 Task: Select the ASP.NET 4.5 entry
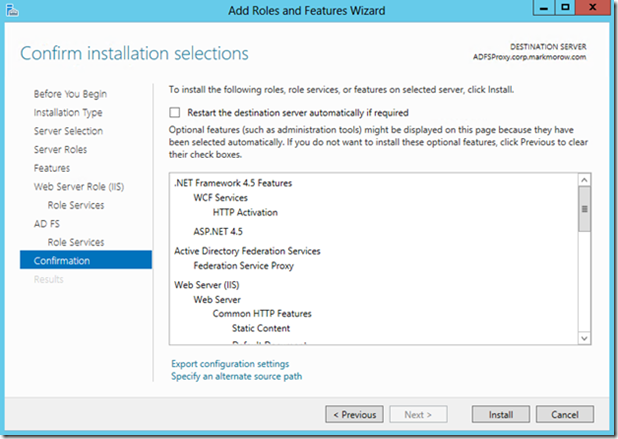[218, 232]
